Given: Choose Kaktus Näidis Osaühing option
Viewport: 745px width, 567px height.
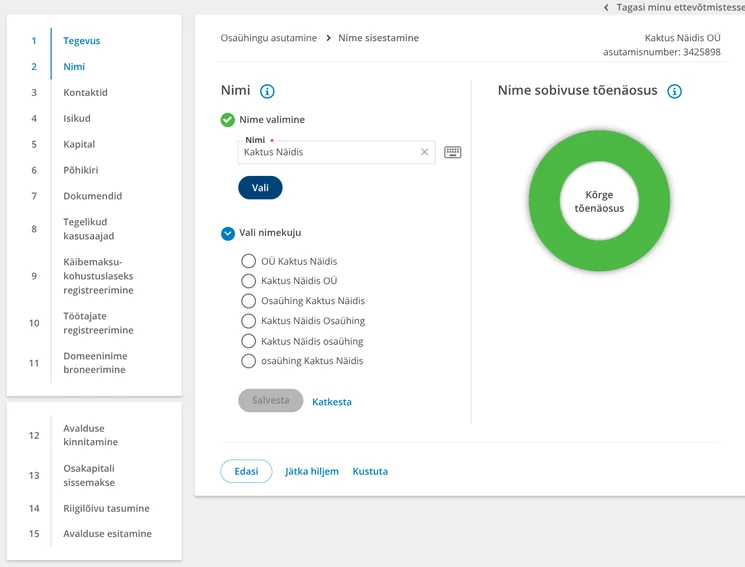Looking at the screenshot, I should tap(248, 321).
